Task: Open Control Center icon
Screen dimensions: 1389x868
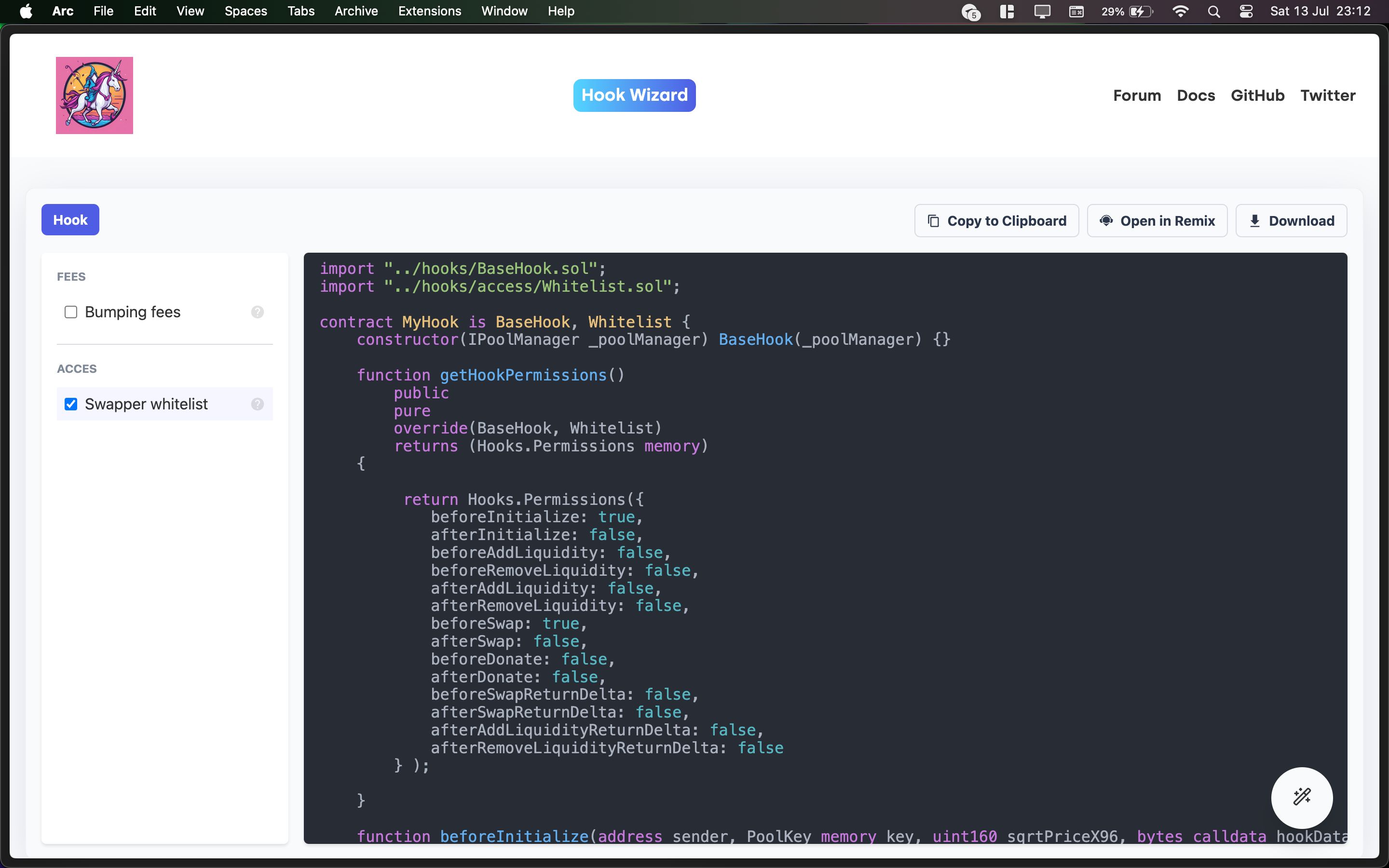Action: (1246, 12)
